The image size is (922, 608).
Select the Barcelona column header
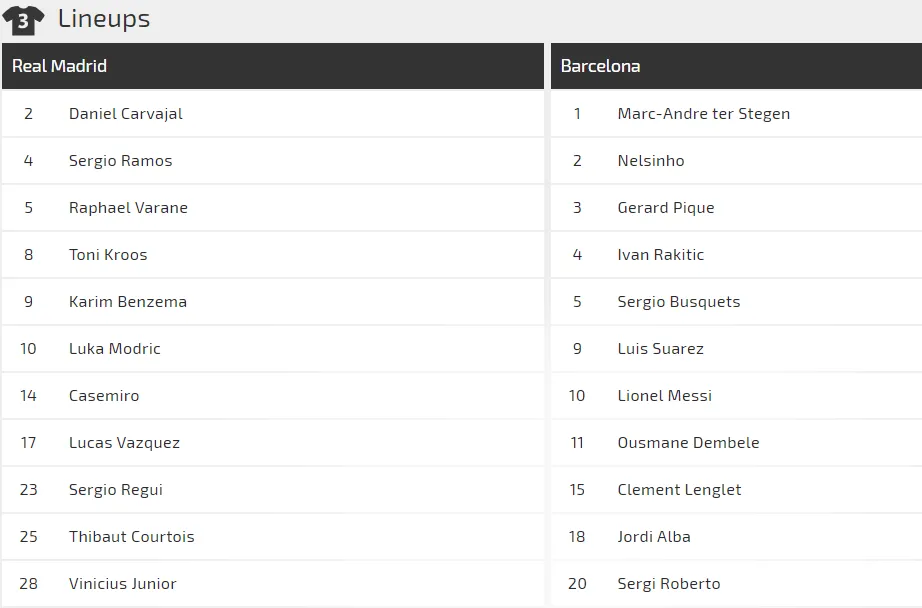[x=600, y=66]
